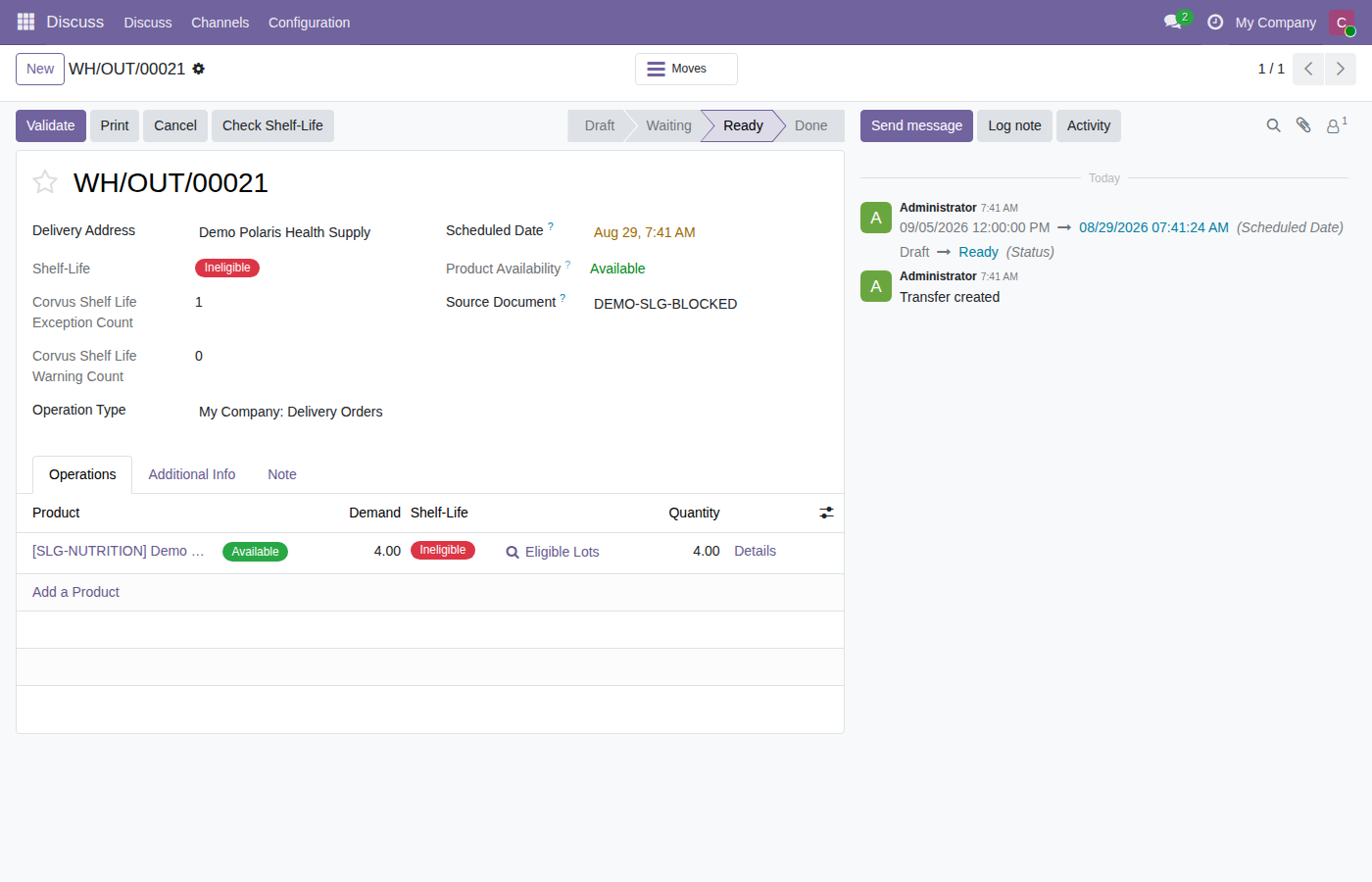Viewport: 1372px width, 882px height.
Task: Open Eligible Lots for the product line
Action: (553, 552)
